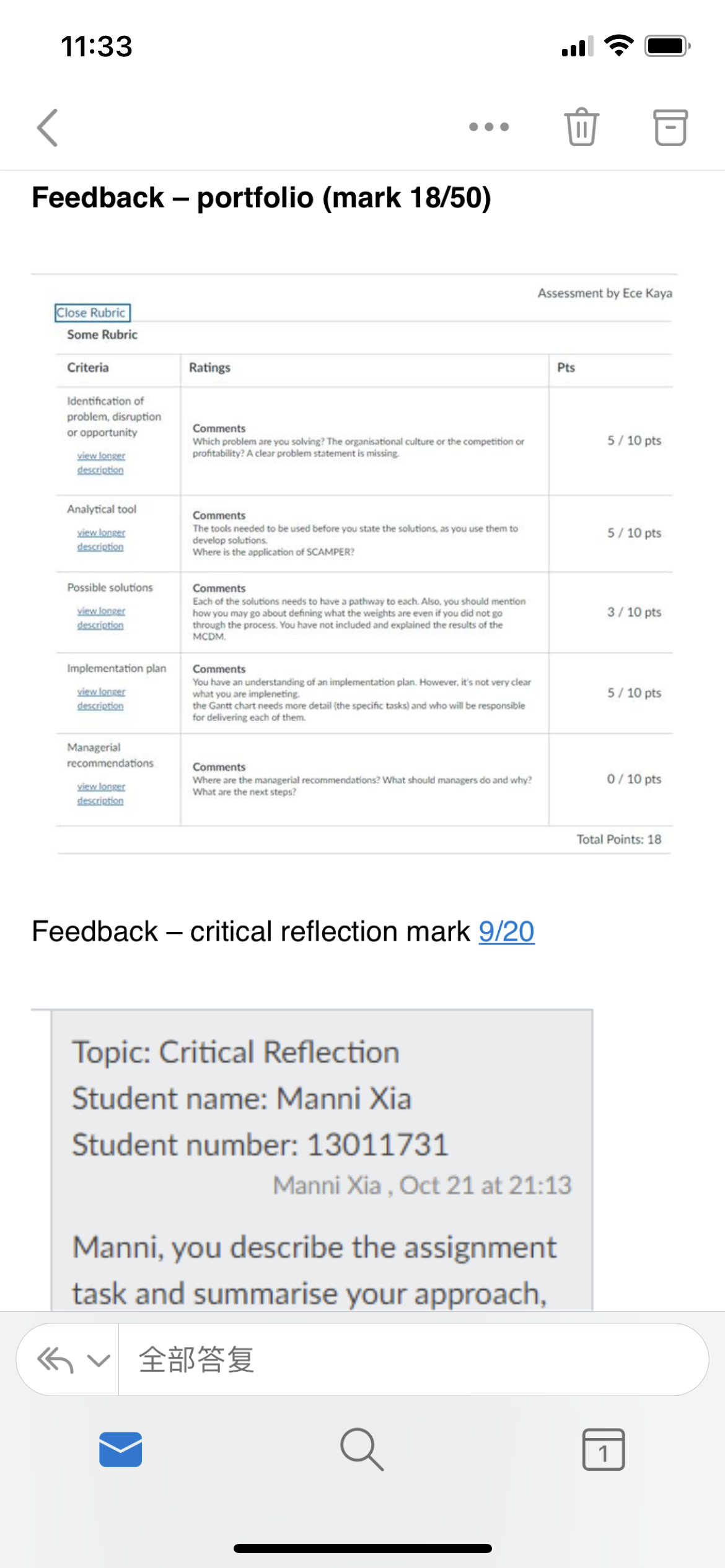
Task: View longer description for Identification of problem
Action: point(101,463)
